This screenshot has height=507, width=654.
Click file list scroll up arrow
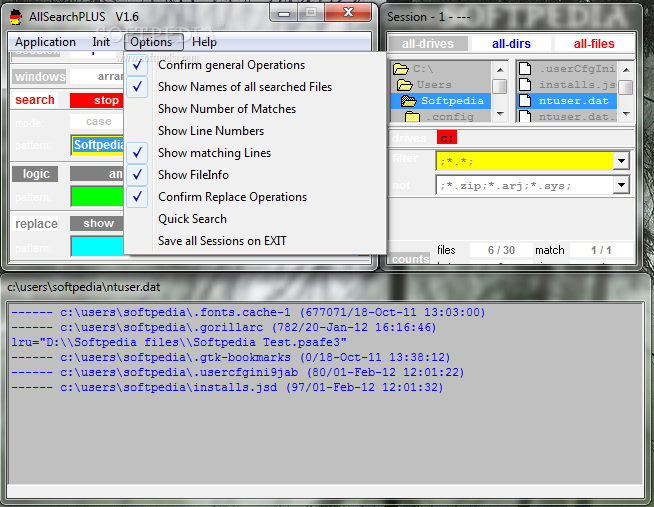[x=626, y=69]
